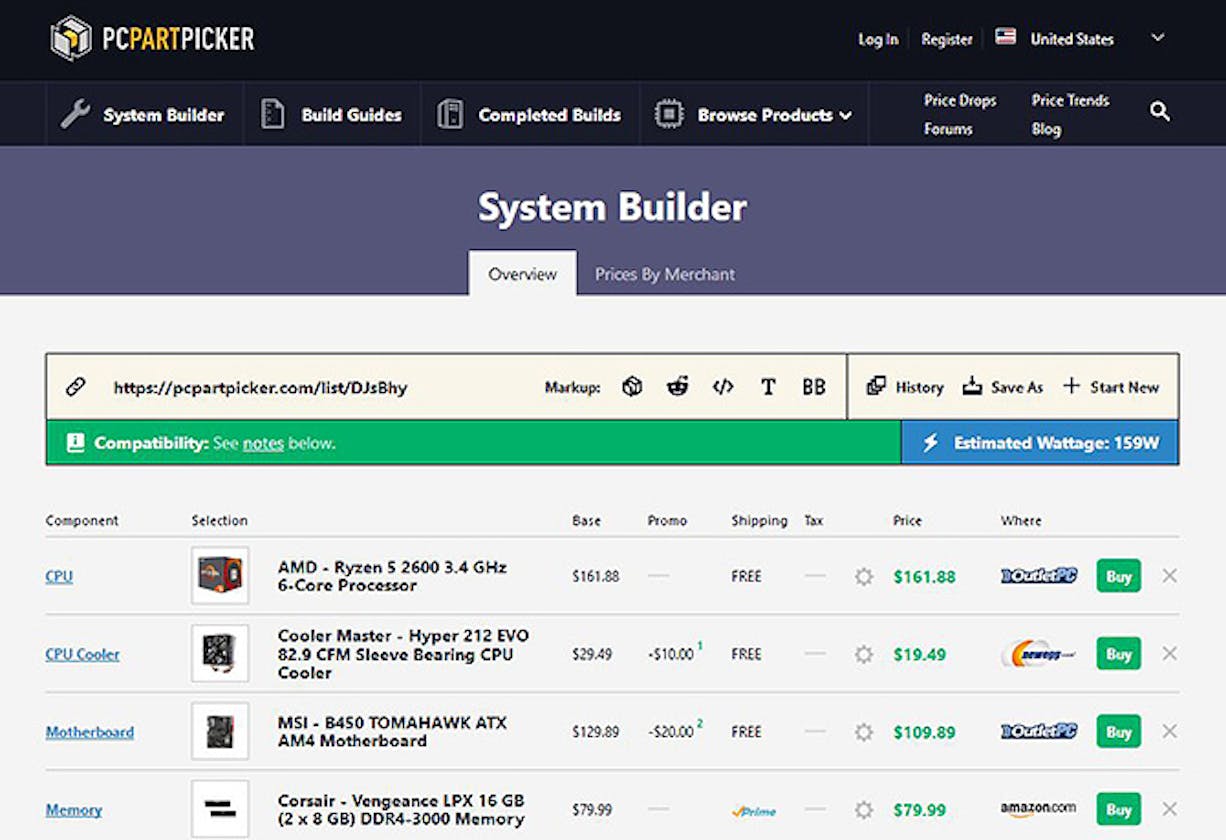Image resolution: width=1226 pixels, height=840 pixels.
Task: Click Buy for the AMD Ryzen 5 2600
Action: (x=1118, y=576)
